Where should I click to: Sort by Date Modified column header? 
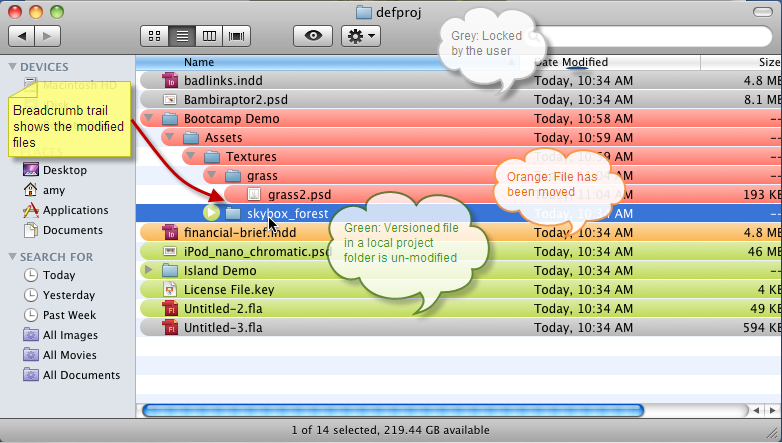click(x=610, y=62)
